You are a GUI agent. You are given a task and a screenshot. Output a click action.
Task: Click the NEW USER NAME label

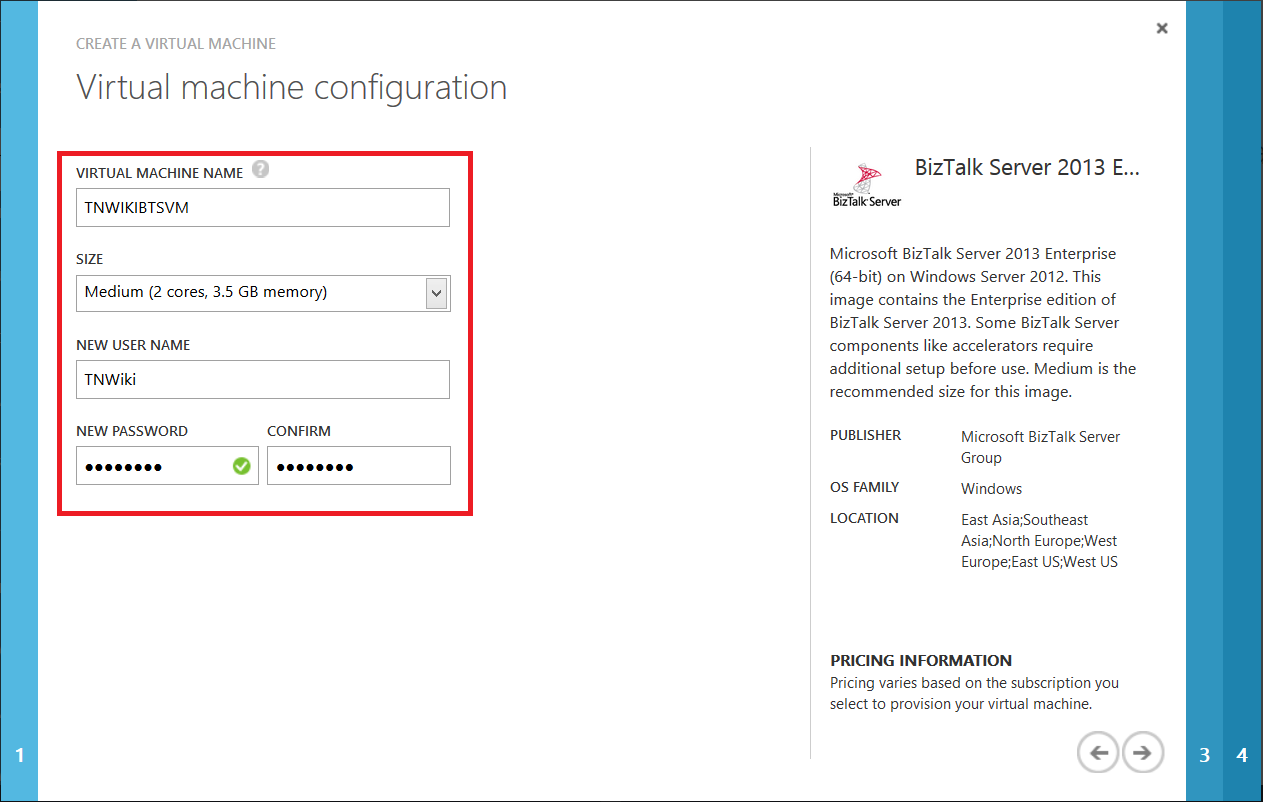click(133, 345)
